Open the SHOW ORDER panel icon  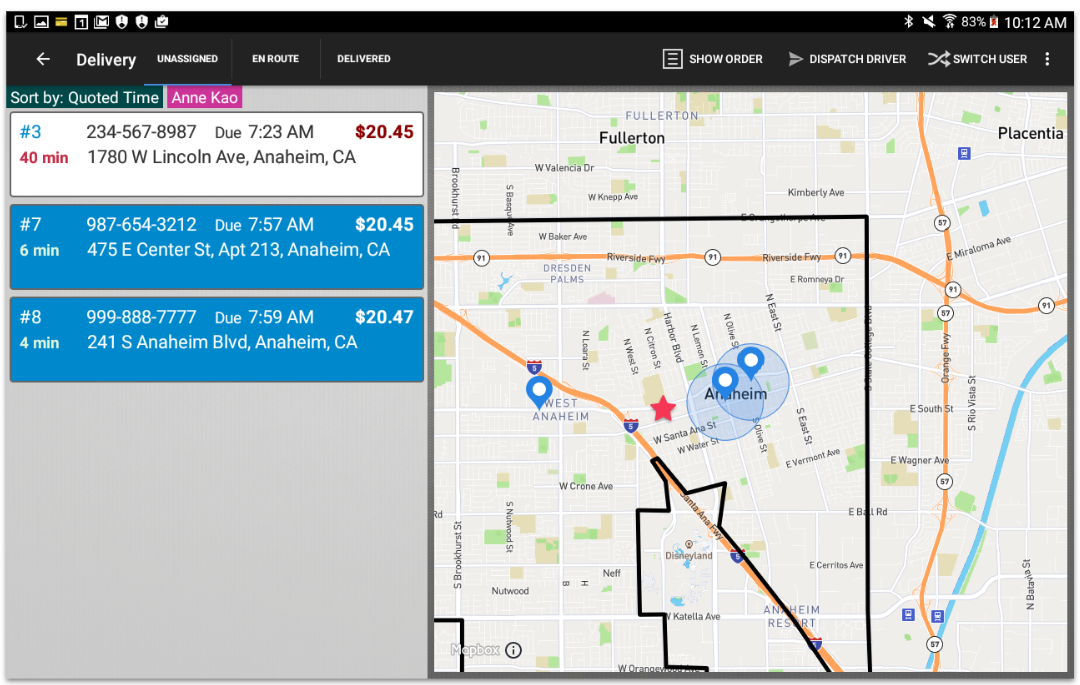point(674,59)
